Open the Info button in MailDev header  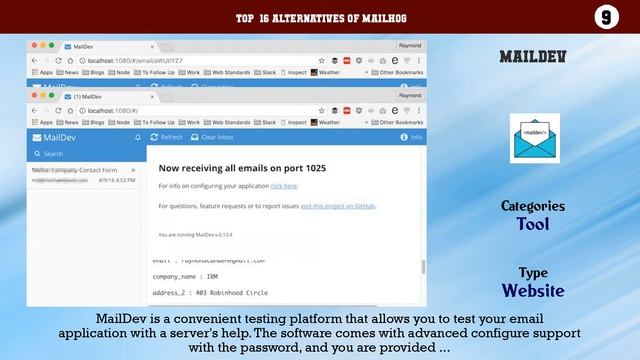(411, 137)
